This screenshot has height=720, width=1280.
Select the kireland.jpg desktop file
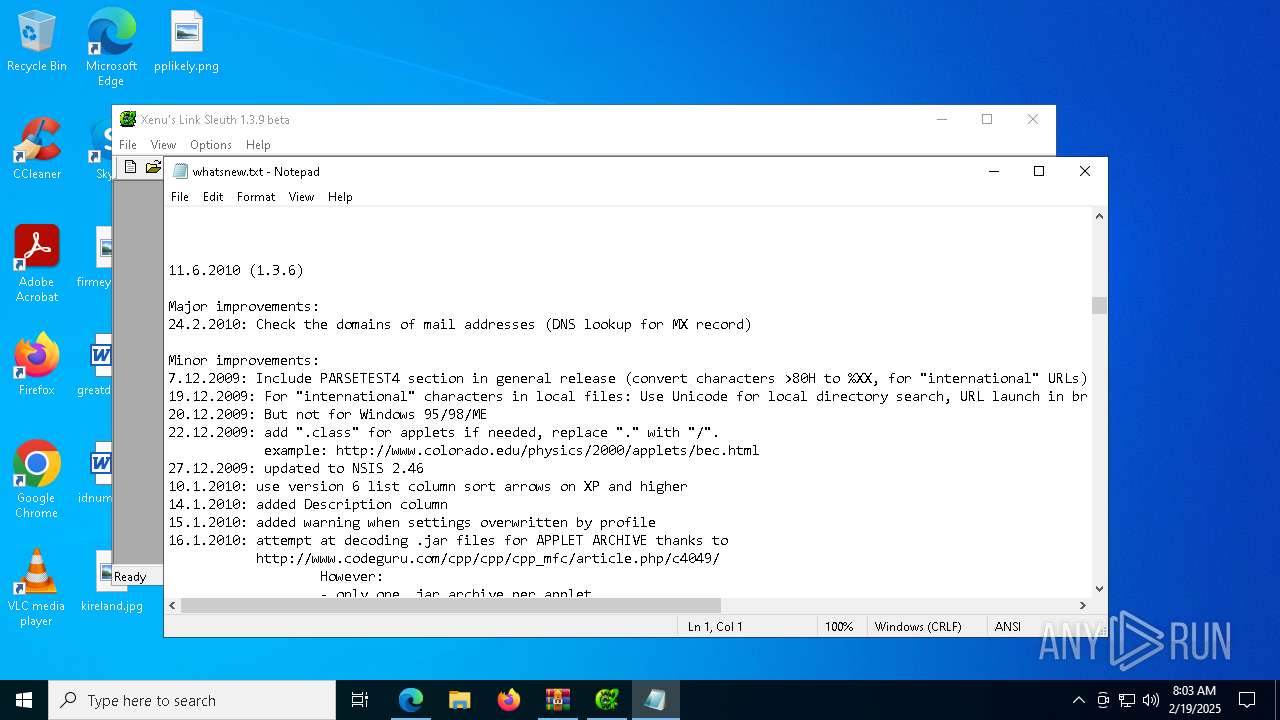coord(111,581)
